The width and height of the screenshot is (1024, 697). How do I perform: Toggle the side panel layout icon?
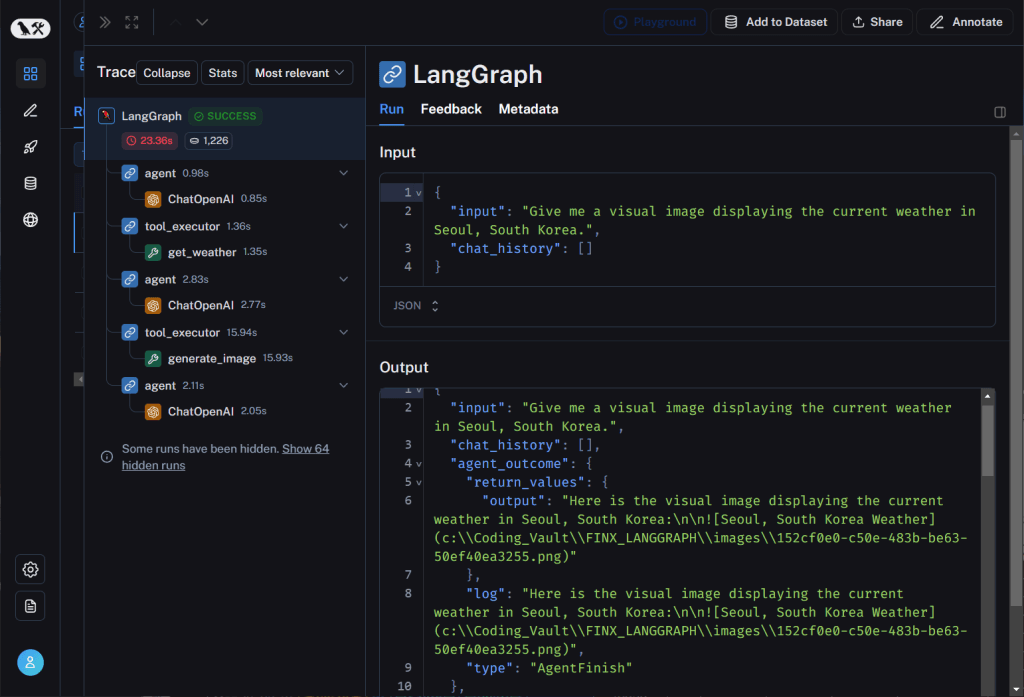[1000, 112]
